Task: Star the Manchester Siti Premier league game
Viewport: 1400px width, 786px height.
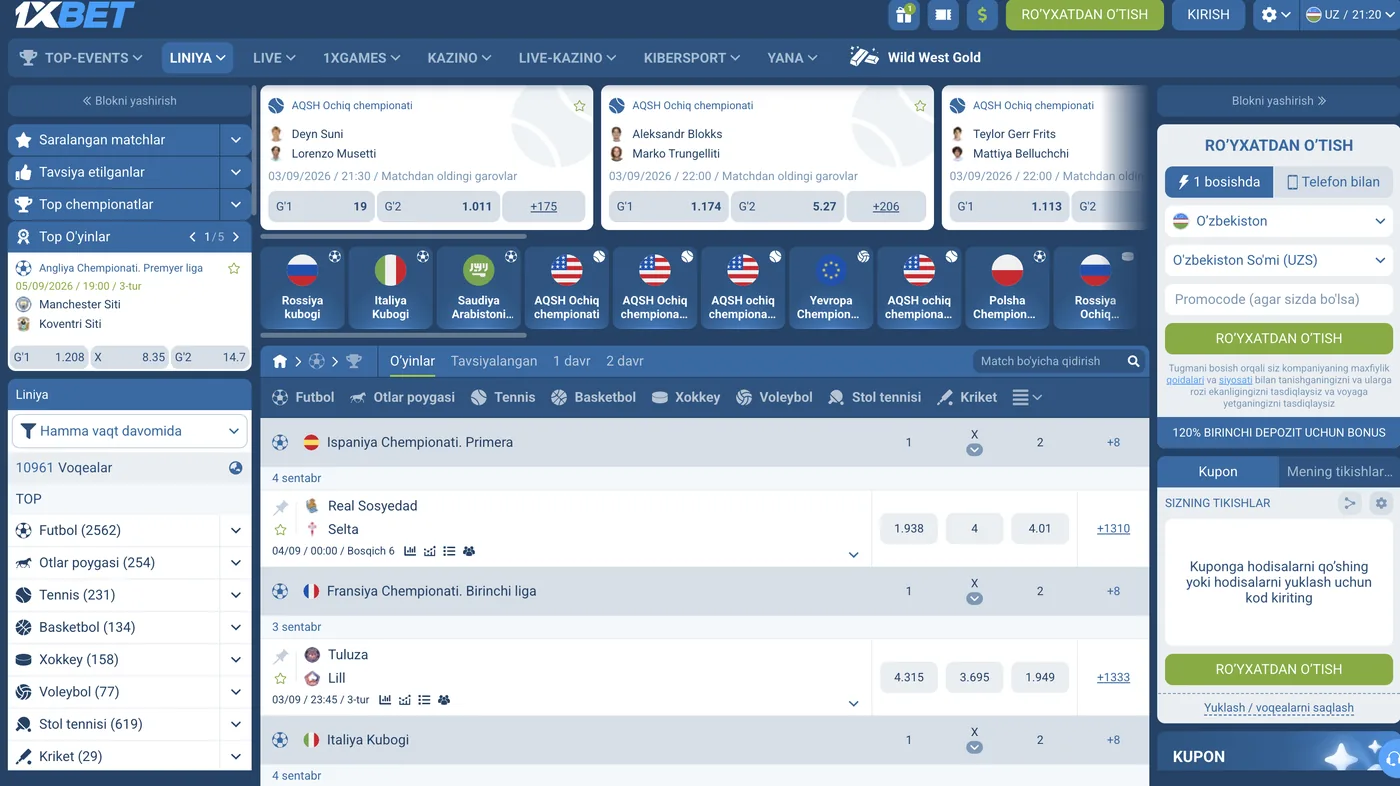Action: (234, 268)
